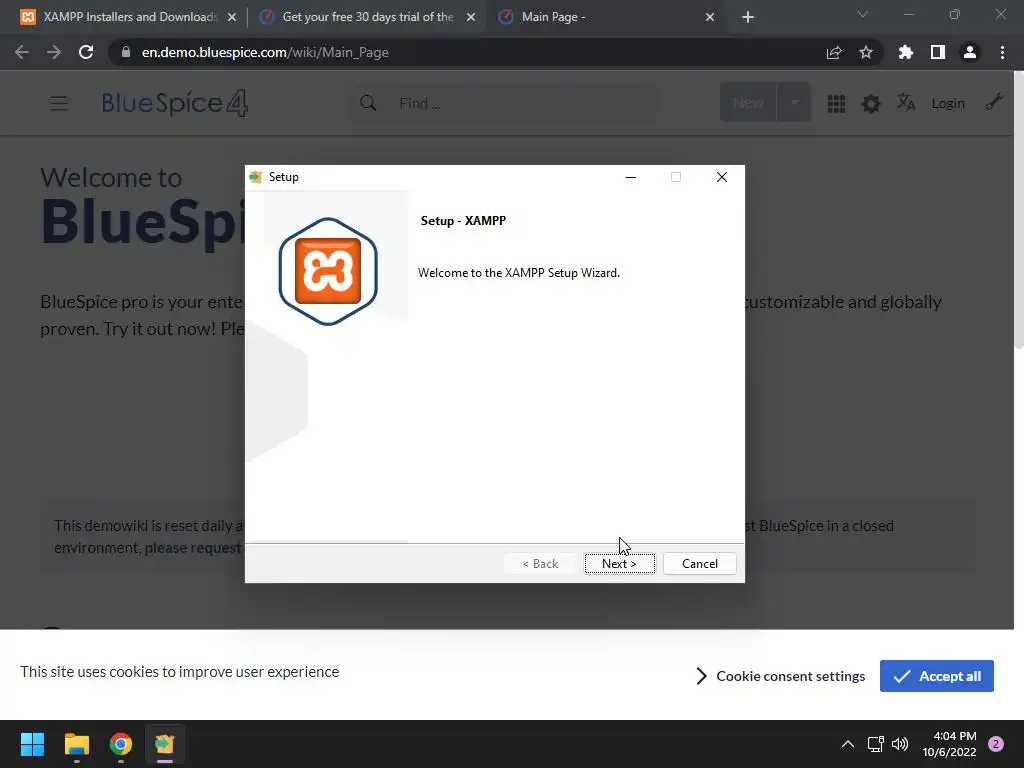This screenshot has height=768, width=1024.
Task: Open Chrome from the taskbar
Action: [x=121, y=744]
